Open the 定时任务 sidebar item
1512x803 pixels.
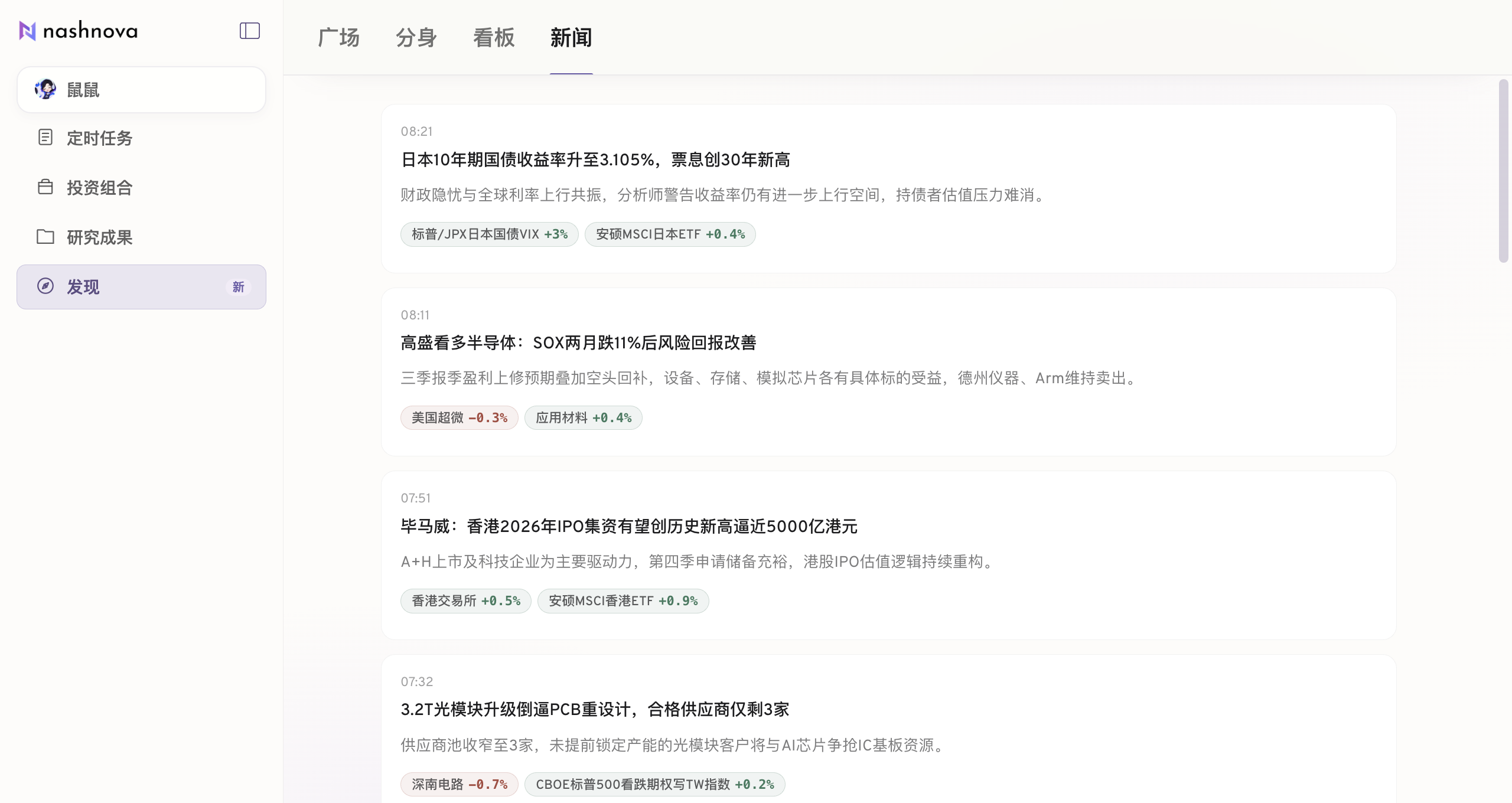[x=141, y=138]
